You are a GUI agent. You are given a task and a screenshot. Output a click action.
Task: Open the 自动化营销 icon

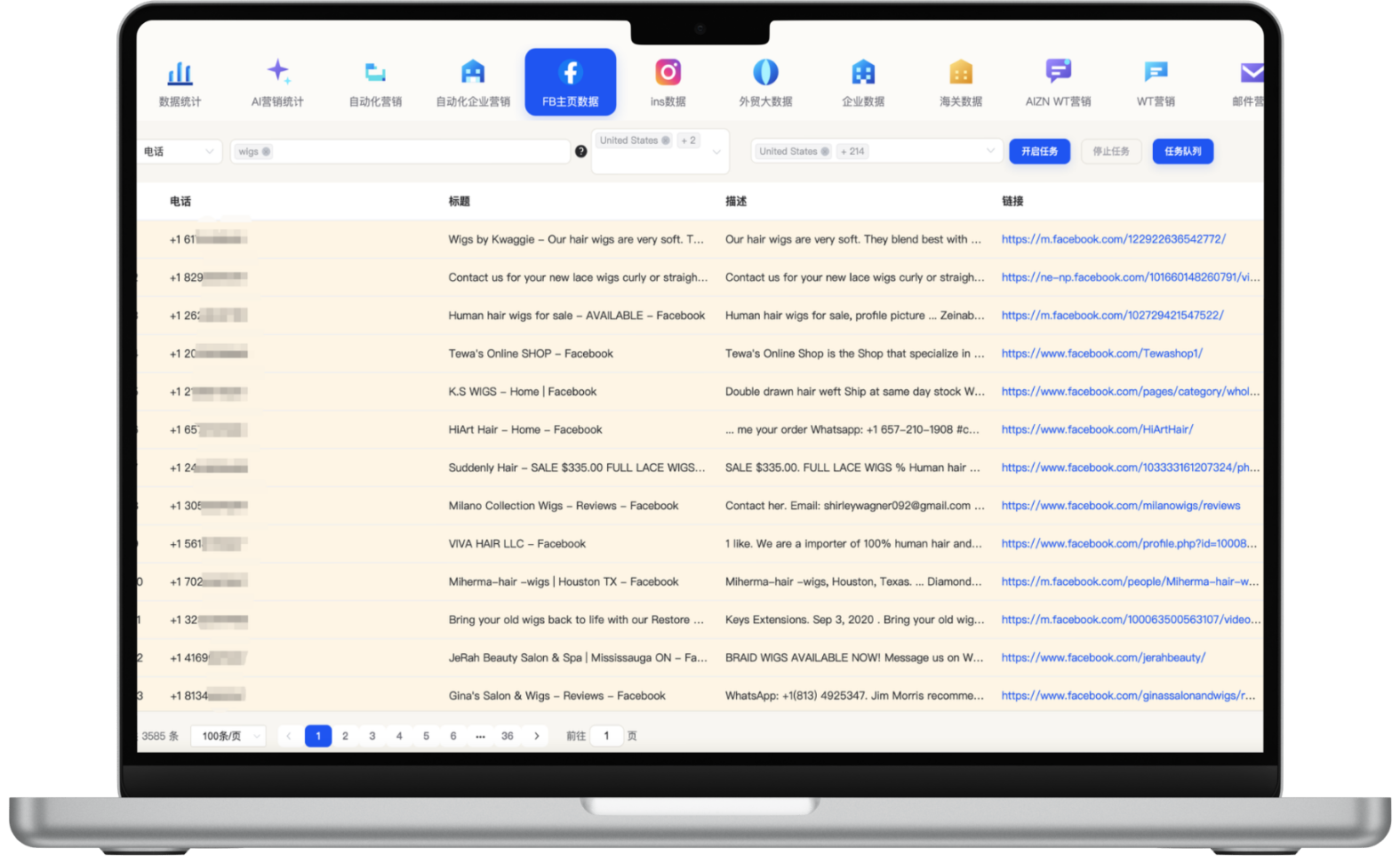375,72
